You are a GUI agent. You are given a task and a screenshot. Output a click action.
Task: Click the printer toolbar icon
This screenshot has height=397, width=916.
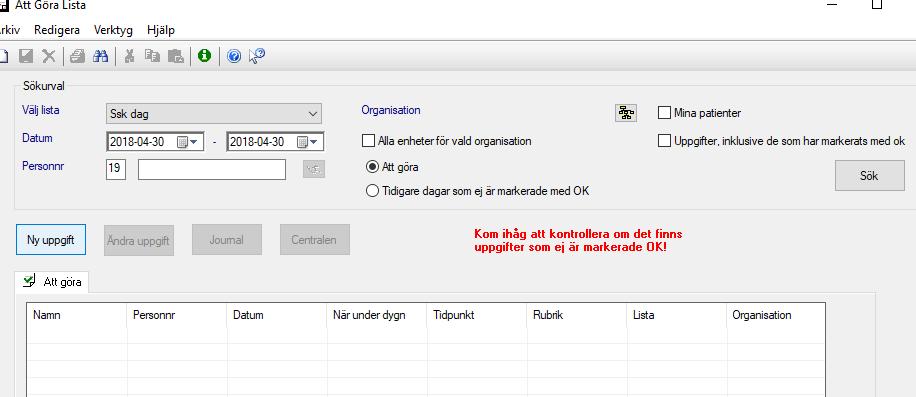[78, 56]
